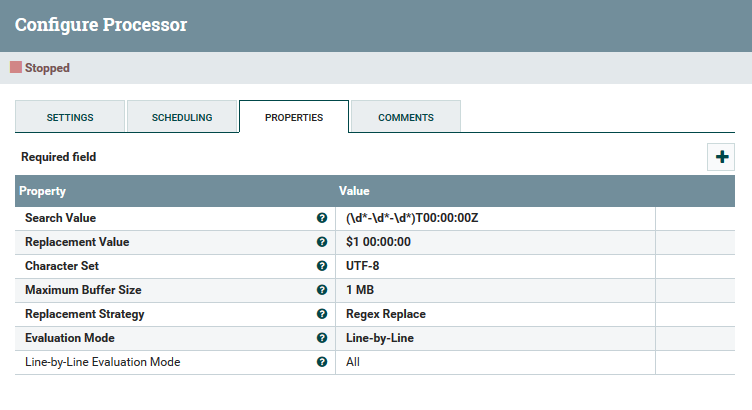Click help icon for Replacement Value
This screenshot has width=752, height=410.
322,242
